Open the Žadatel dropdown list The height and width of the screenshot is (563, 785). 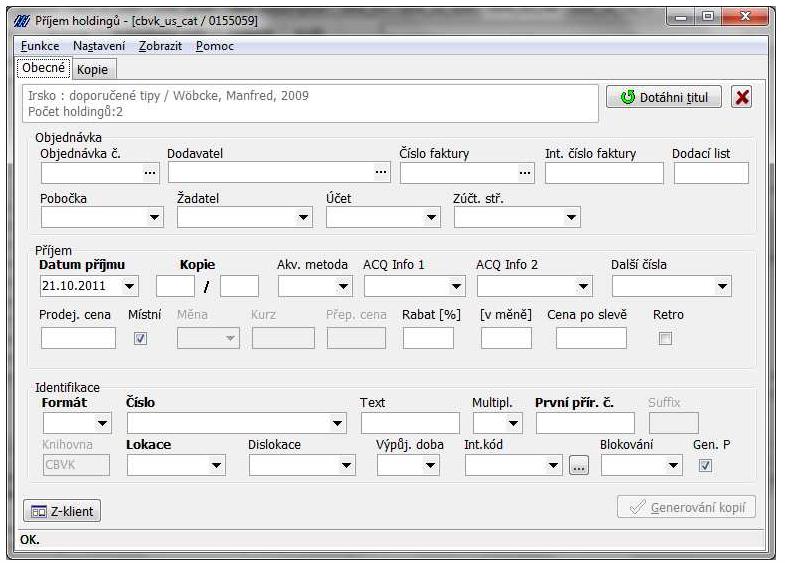click(x=303, y=218)
